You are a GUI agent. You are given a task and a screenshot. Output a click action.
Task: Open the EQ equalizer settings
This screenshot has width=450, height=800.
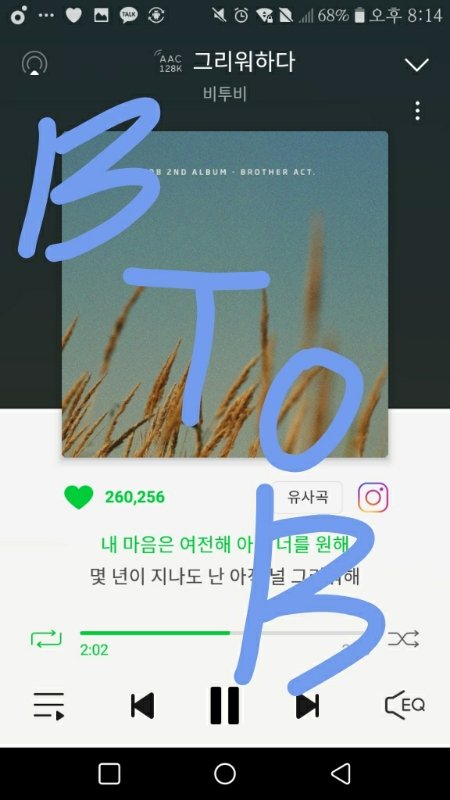pyautogui.click(x=405, y=706)
